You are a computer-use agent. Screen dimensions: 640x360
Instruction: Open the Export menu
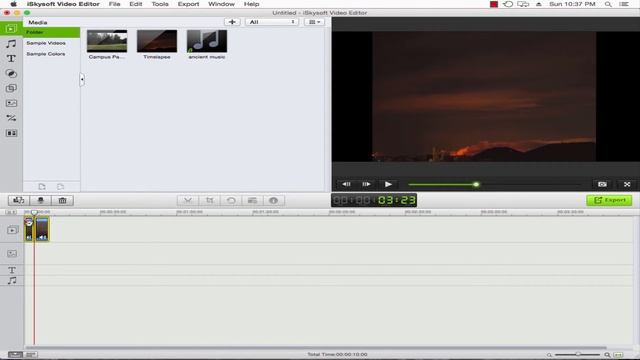[x=188, y=4]
